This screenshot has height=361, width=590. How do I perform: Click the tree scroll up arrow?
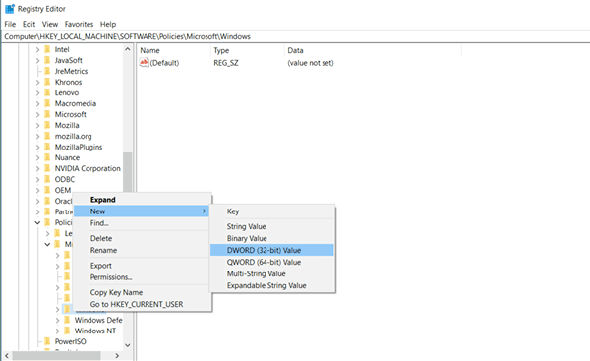(128, 49)
